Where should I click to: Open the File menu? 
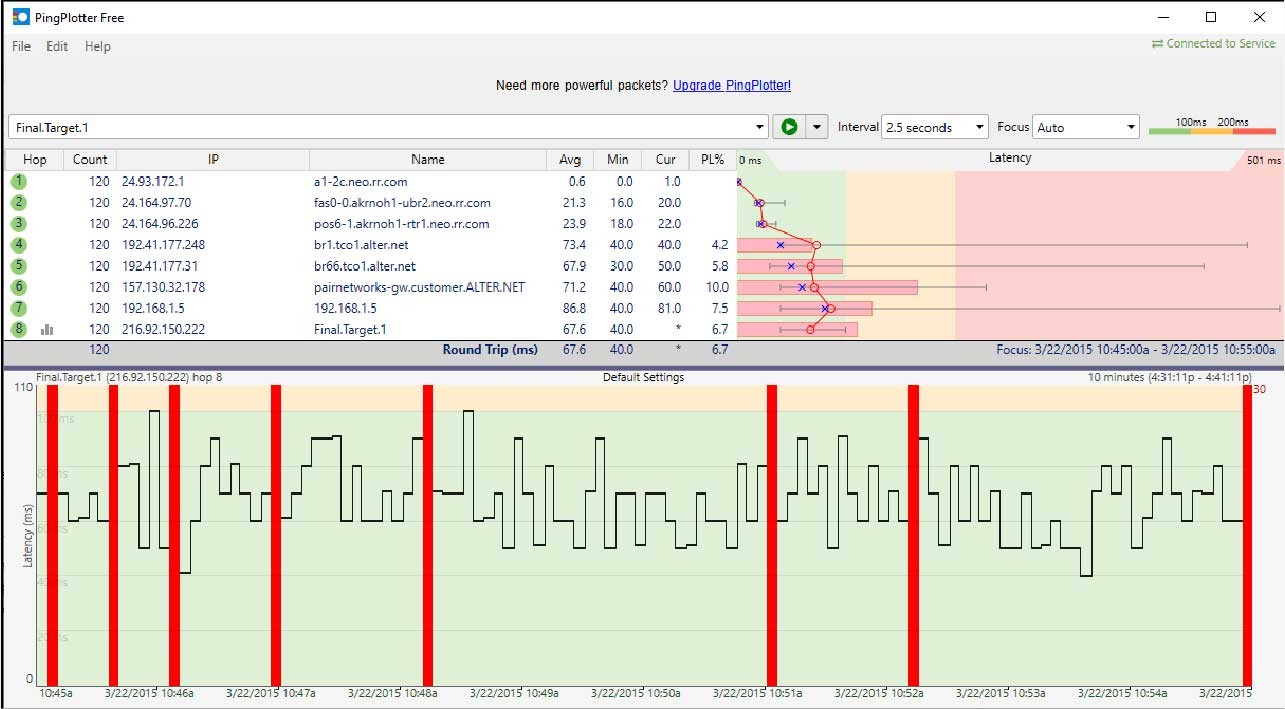[x=21, y=46]
